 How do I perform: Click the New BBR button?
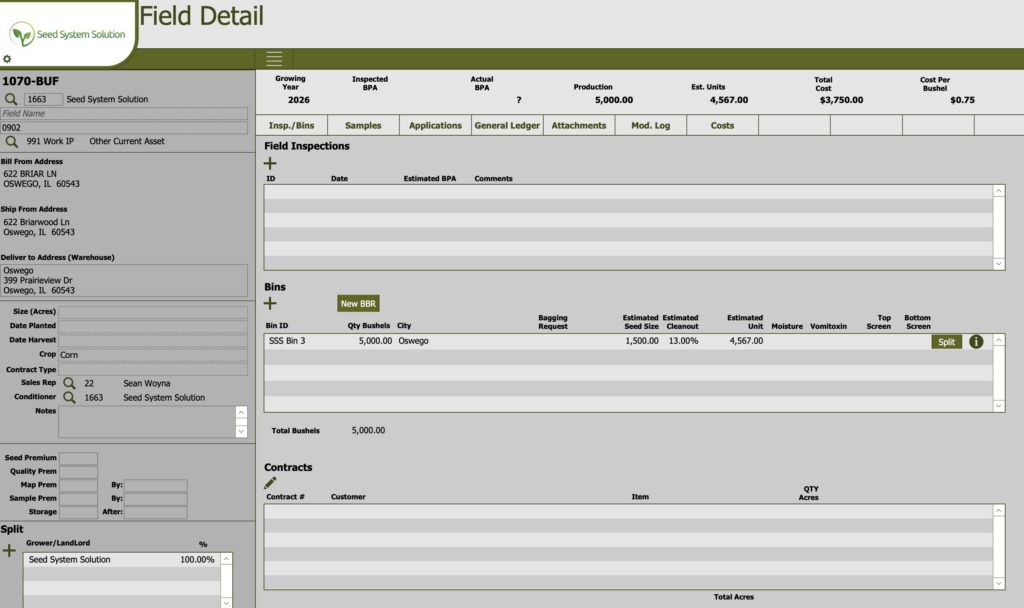[x=358, y=304]
